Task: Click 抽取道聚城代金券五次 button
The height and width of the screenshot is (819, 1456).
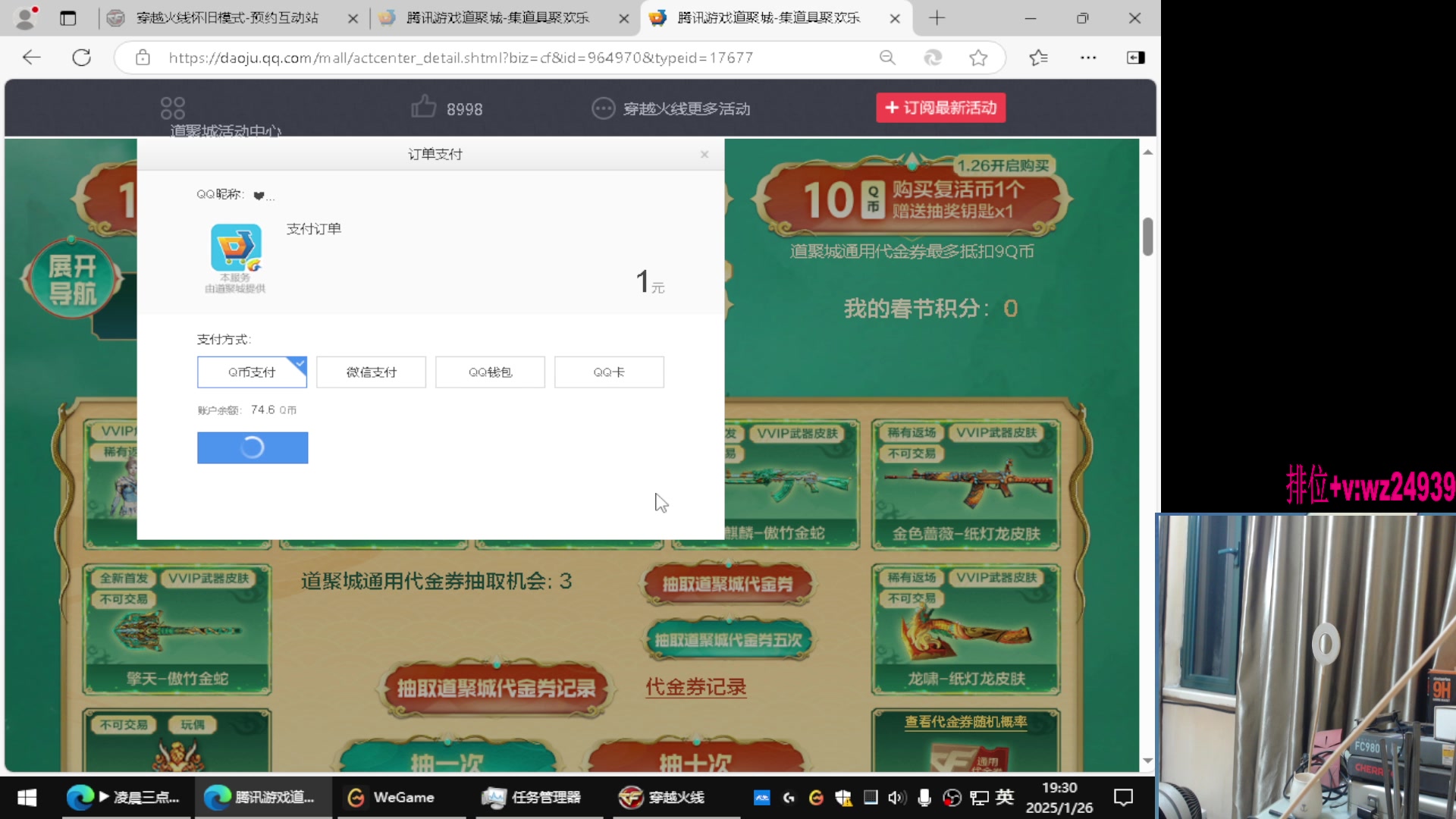Action: point(728,639)
